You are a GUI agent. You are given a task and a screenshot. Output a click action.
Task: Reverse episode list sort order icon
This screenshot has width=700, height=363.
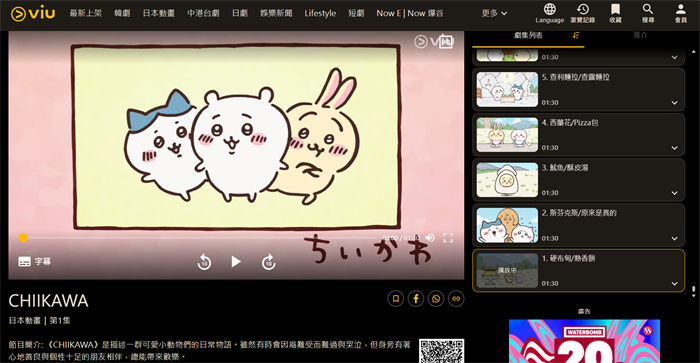pyautogui.click(x=576, y=35)
